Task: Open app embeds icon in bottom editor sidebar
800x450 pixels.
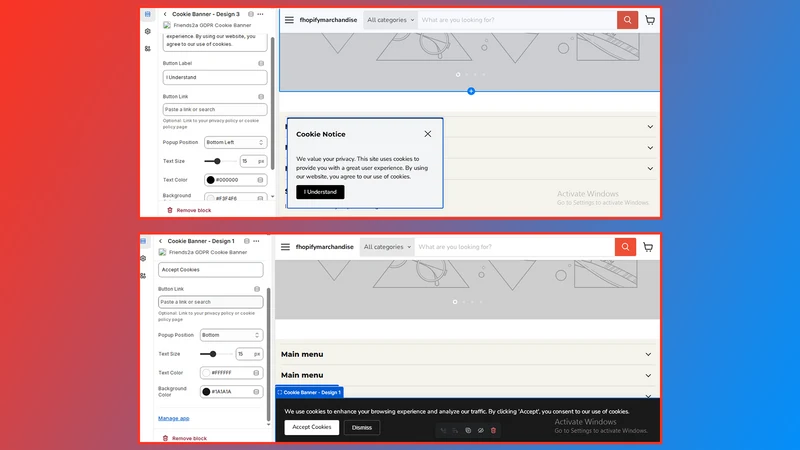Action: coord(143,276)
